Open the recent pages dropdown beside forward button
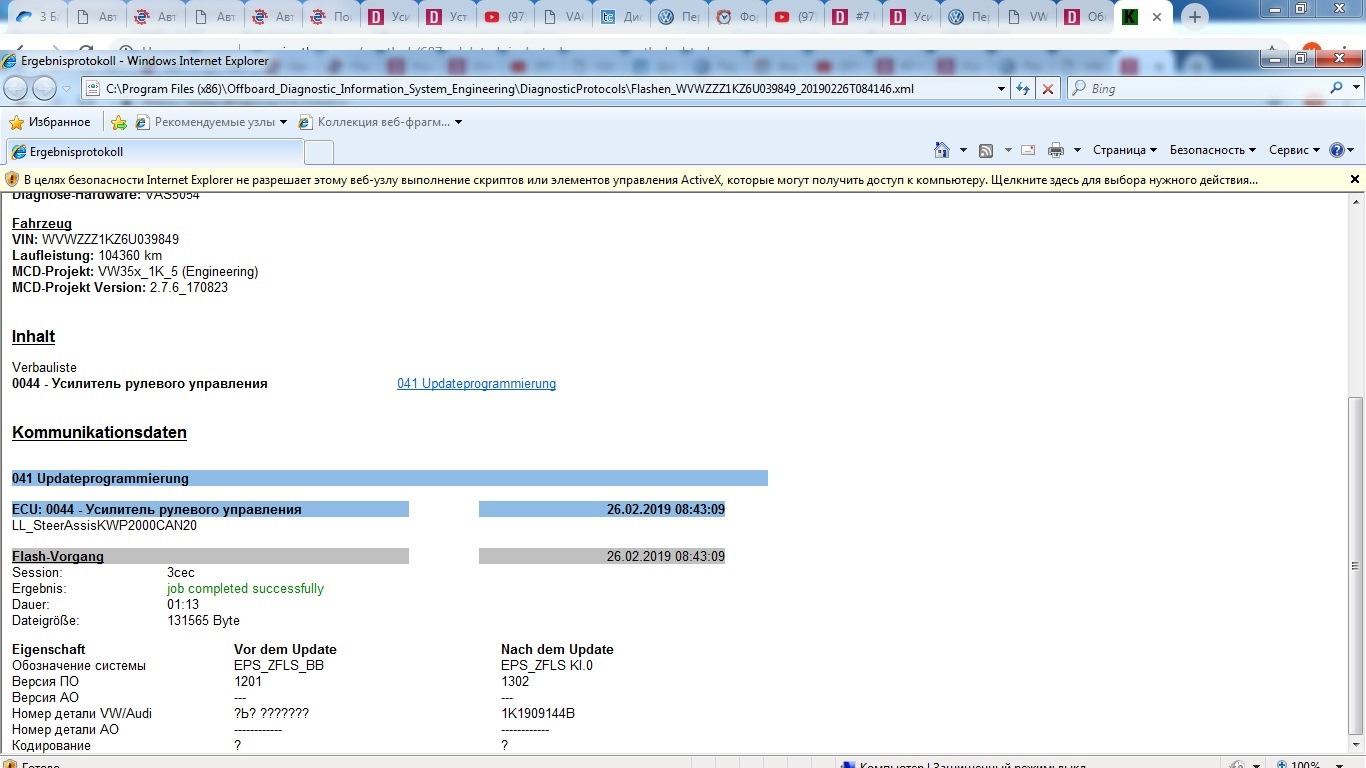1366x768 pixels. tap(66, 89)
